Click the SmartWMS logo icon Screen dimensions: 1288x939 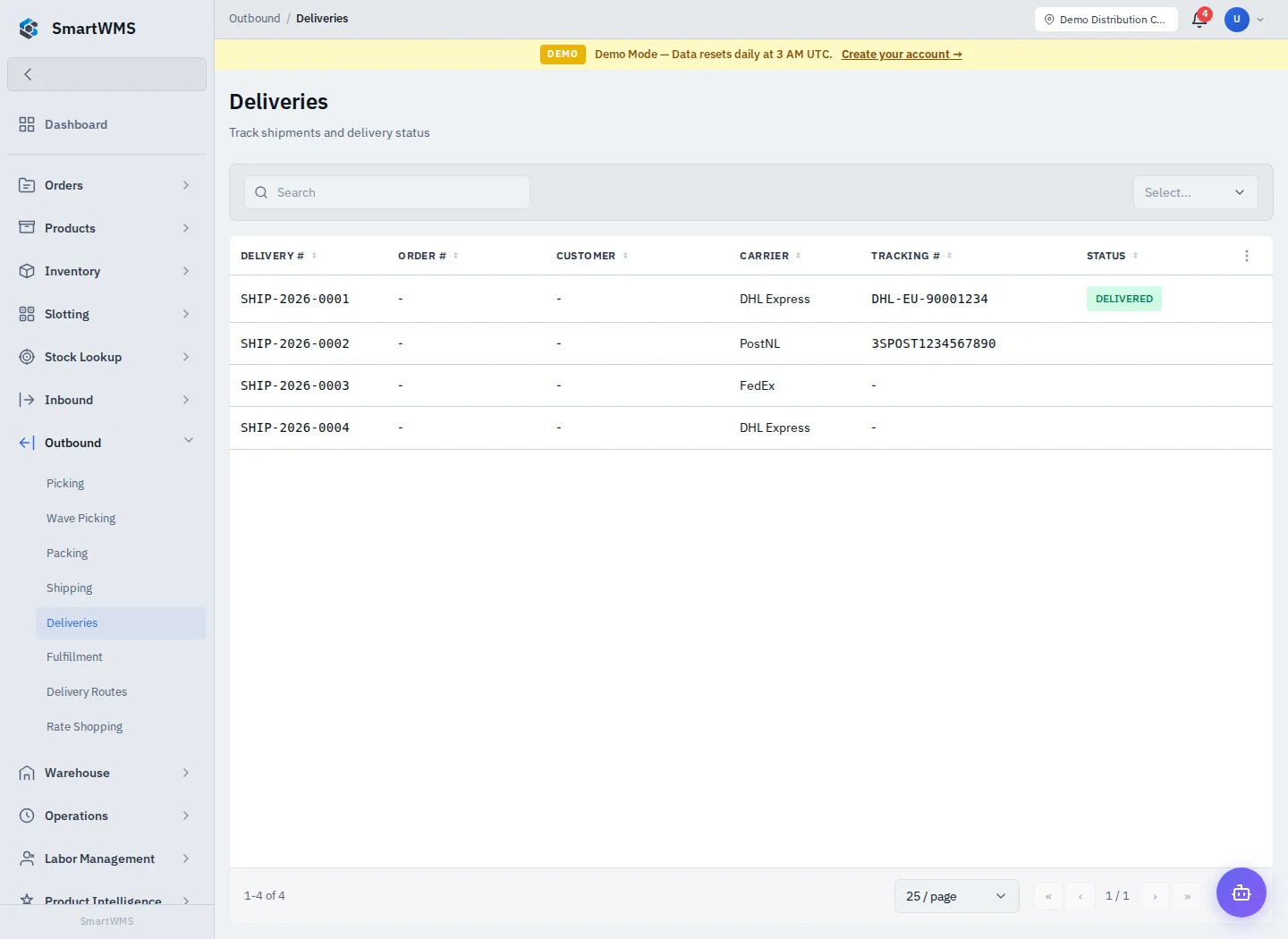pyautogui.click(x=29, y=29)
